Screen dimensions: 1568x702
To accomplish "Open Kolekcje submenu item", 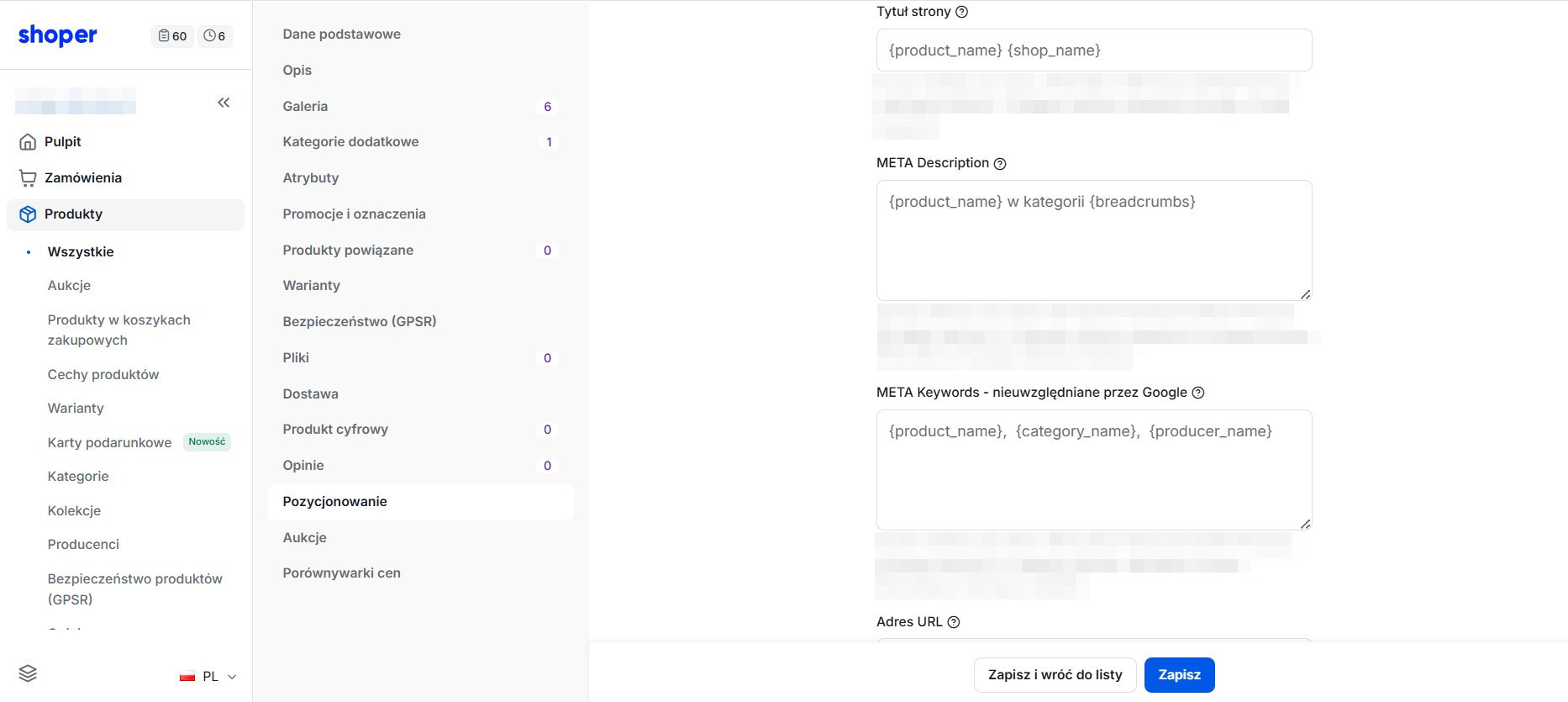I will point(74,511).
